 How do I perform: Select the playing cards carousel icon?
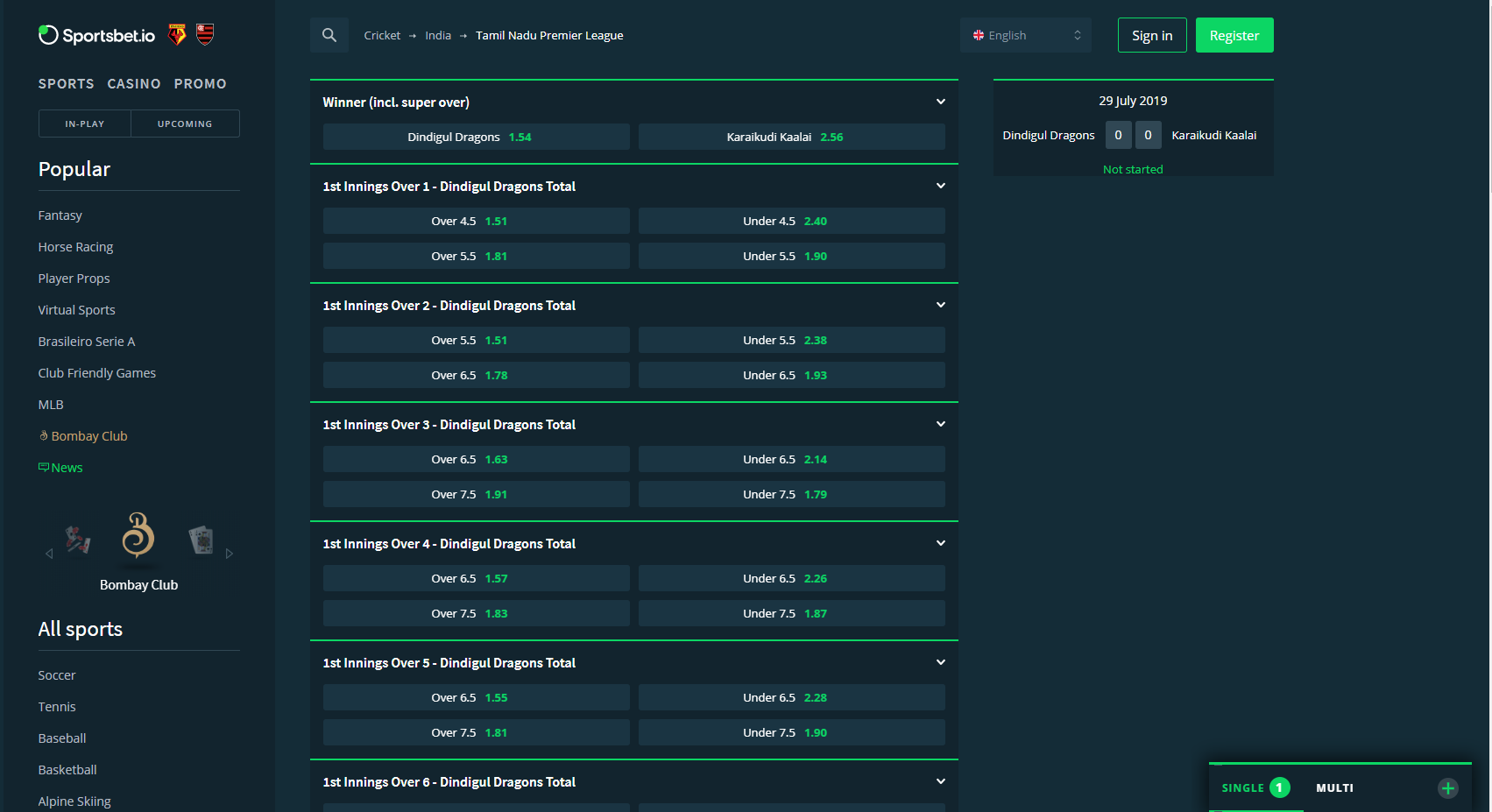tap(202, 540)
